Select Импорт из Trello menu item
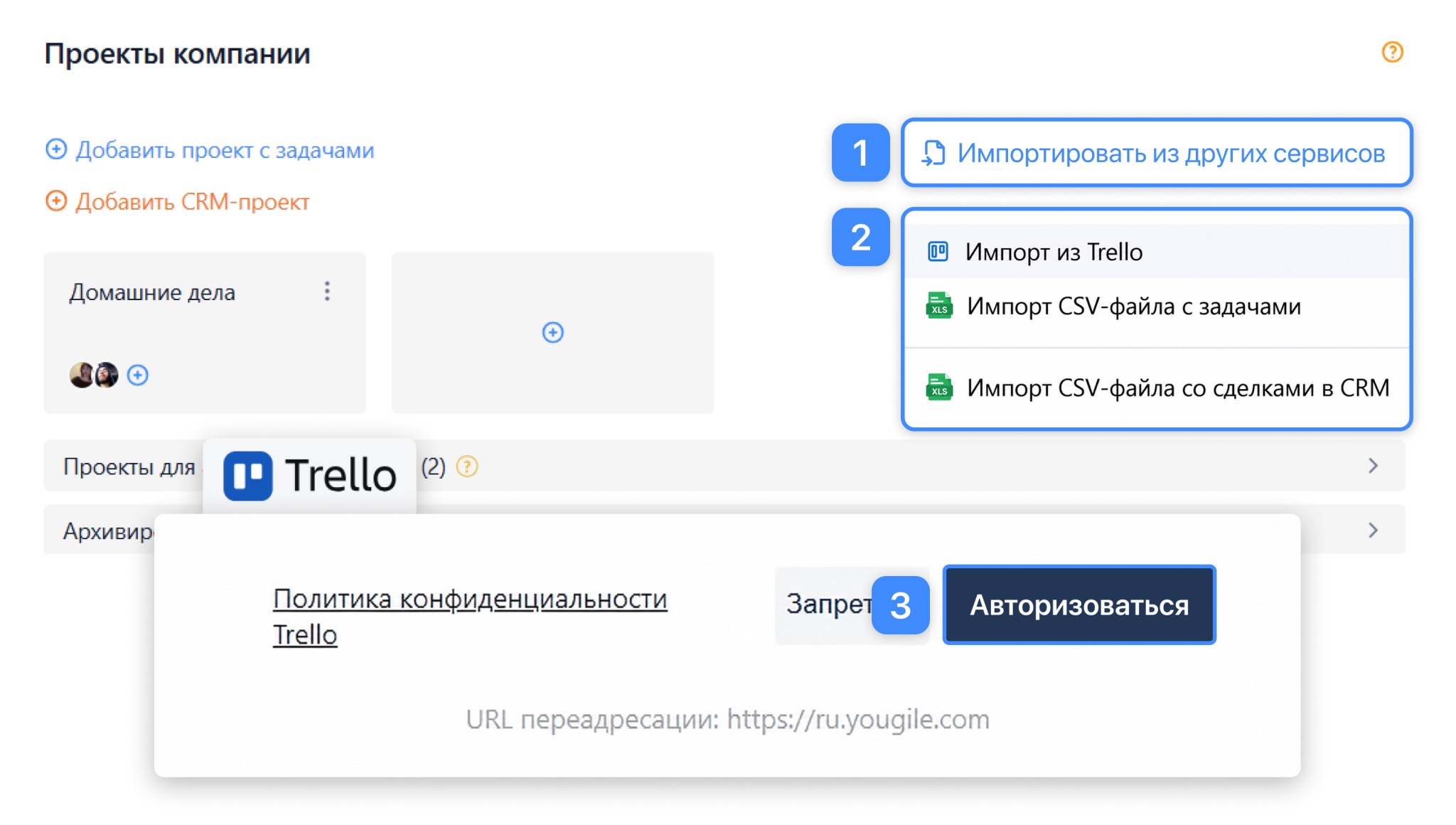Screen dimensions: 1456x825 [x=1156, y=252]
